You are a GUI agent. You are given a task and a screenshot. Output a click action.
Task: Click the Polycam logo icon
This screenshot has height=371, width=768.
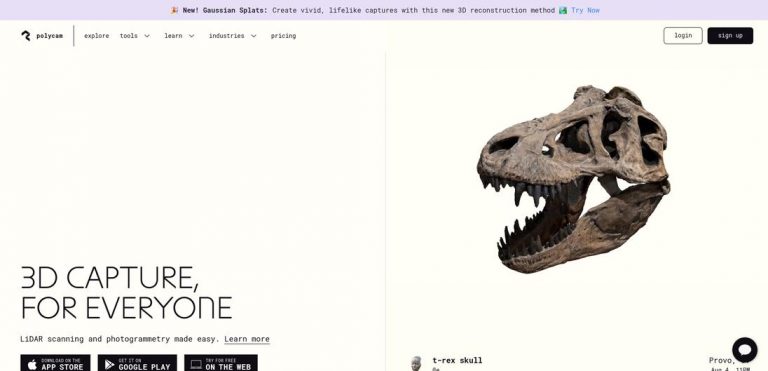[26, 36]
